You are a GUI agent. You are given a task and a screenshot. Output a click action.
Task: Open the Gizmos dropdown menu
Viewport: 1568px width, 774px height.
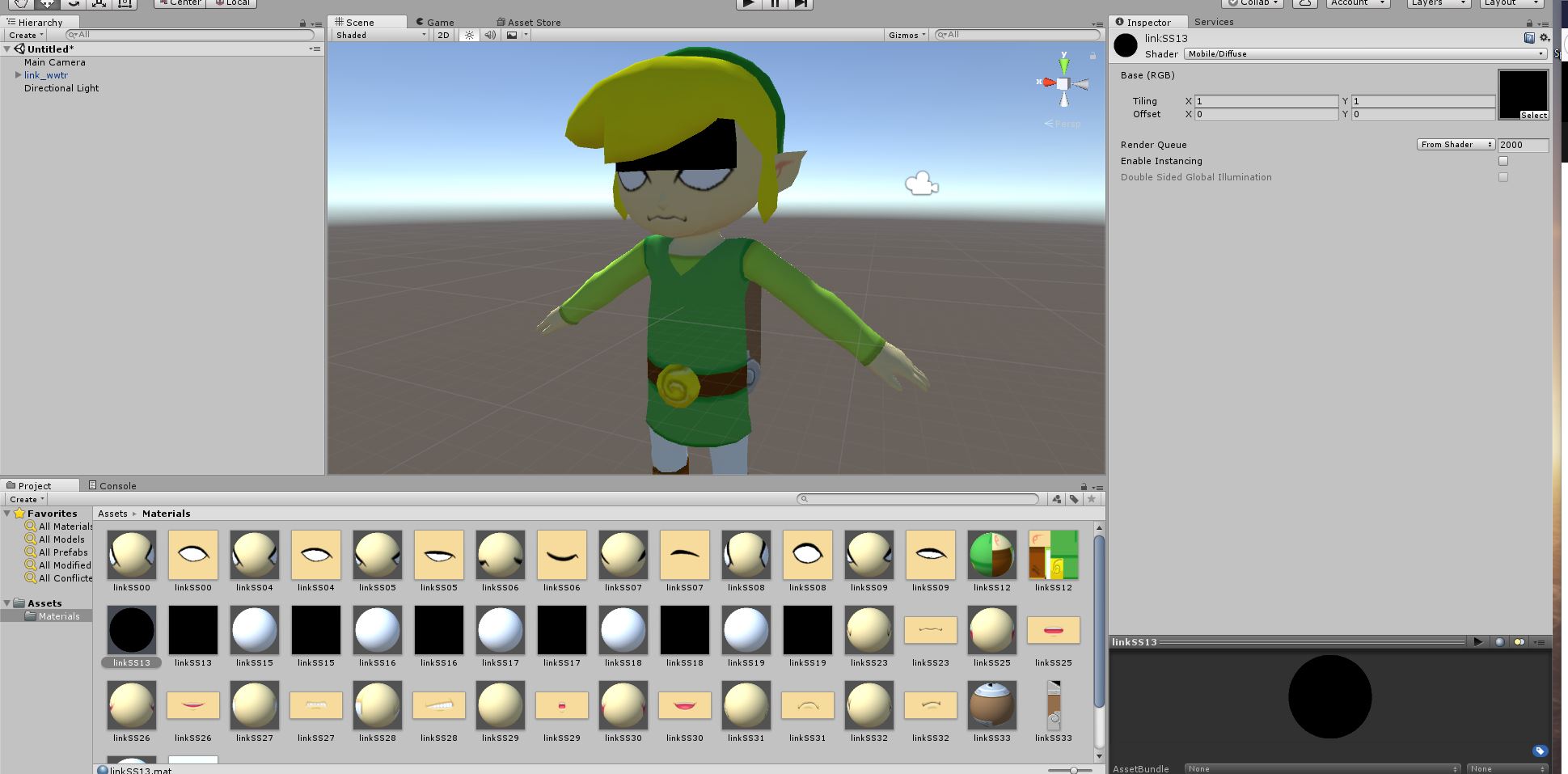907,35
